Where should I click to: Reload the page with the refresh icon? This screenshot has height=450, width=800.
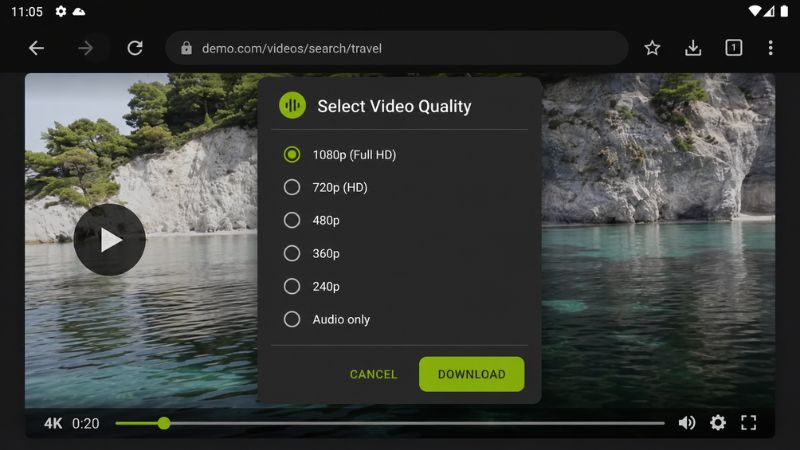pos(135,48)
